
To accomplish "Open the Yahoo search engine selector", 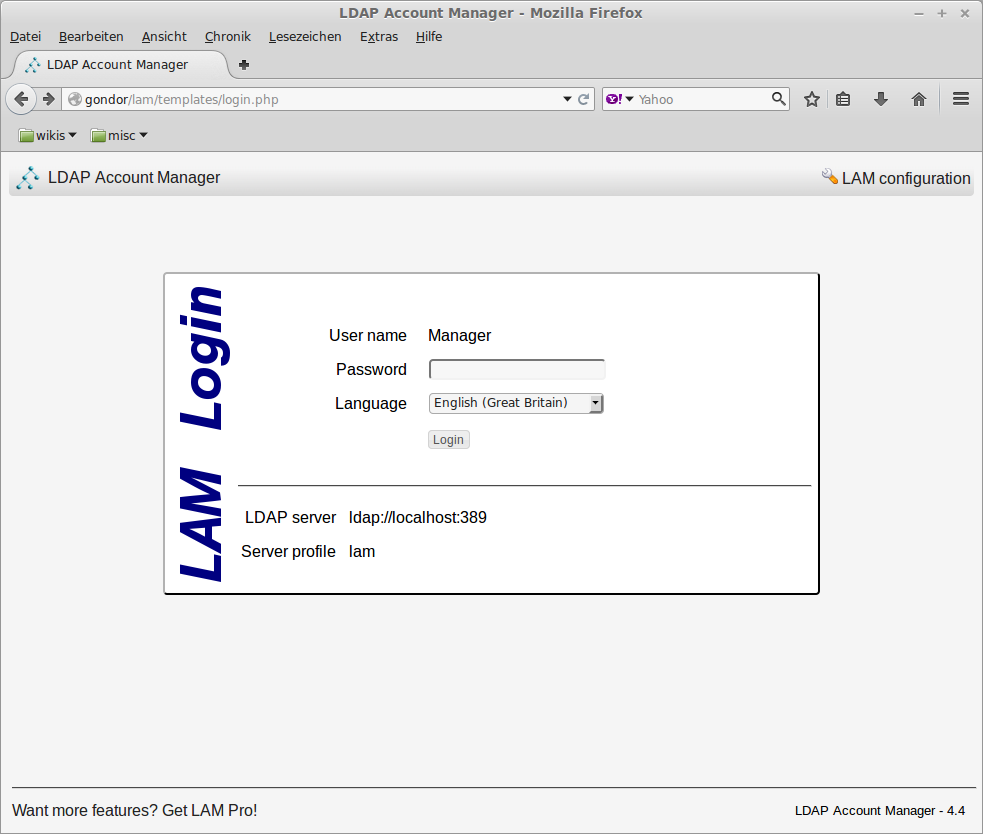I will pyautogui.click(x=620, y=99).
